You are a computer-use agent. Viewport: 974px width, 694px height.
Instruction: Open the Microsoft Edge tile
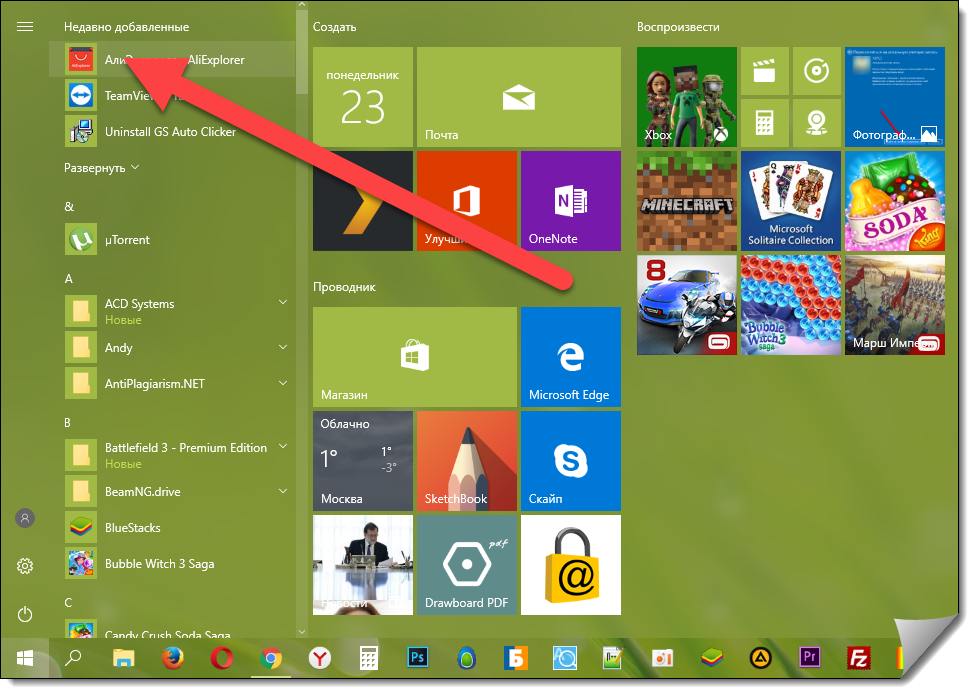point(570,356)
